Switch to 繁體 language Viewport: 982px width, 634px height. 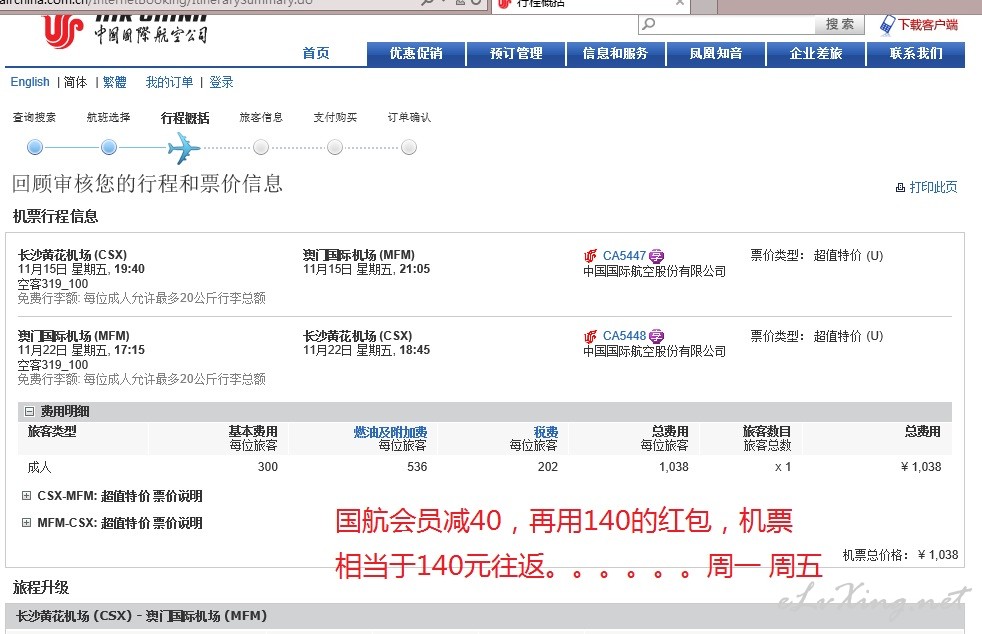(115, 82)
